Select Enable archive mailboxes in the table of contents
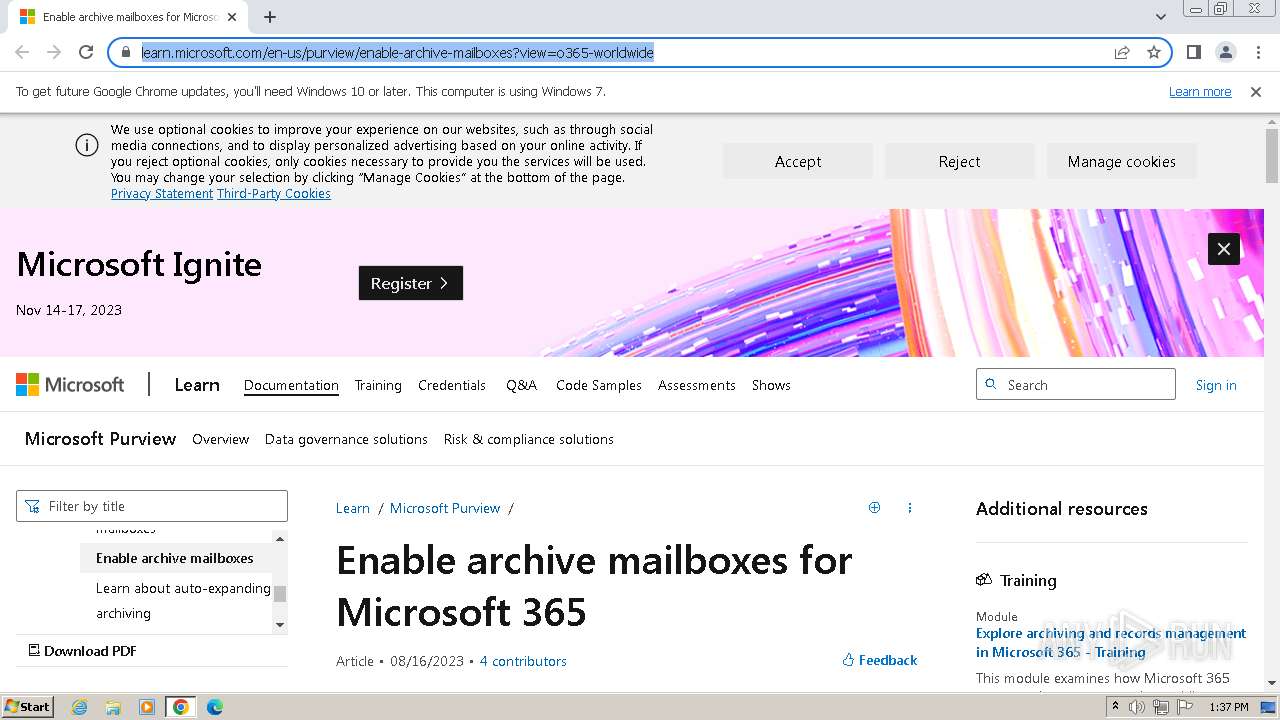The width and height of the screenshot is (1280, 720). [175, 558]
